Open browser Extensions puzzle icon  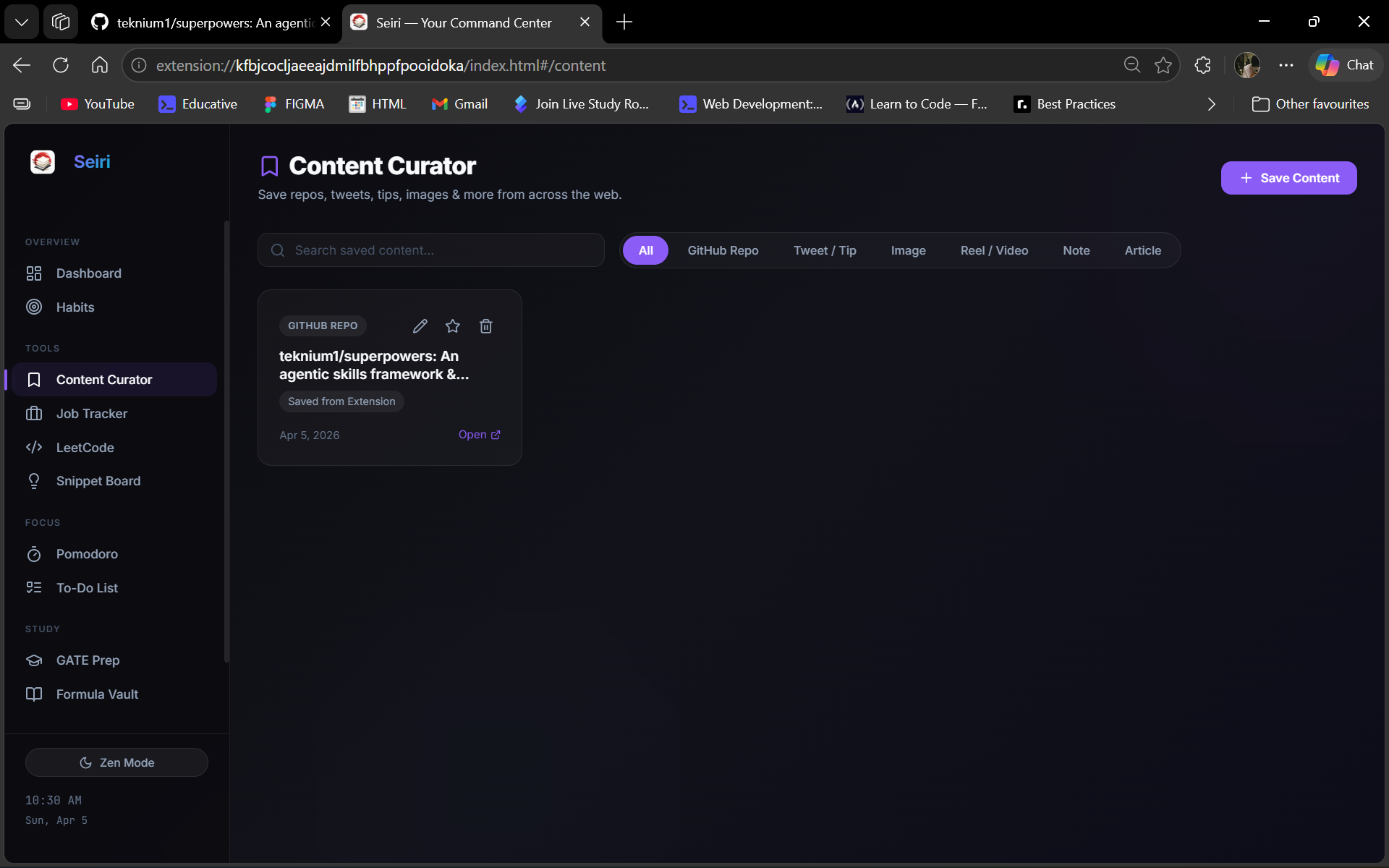point(1202,65)
